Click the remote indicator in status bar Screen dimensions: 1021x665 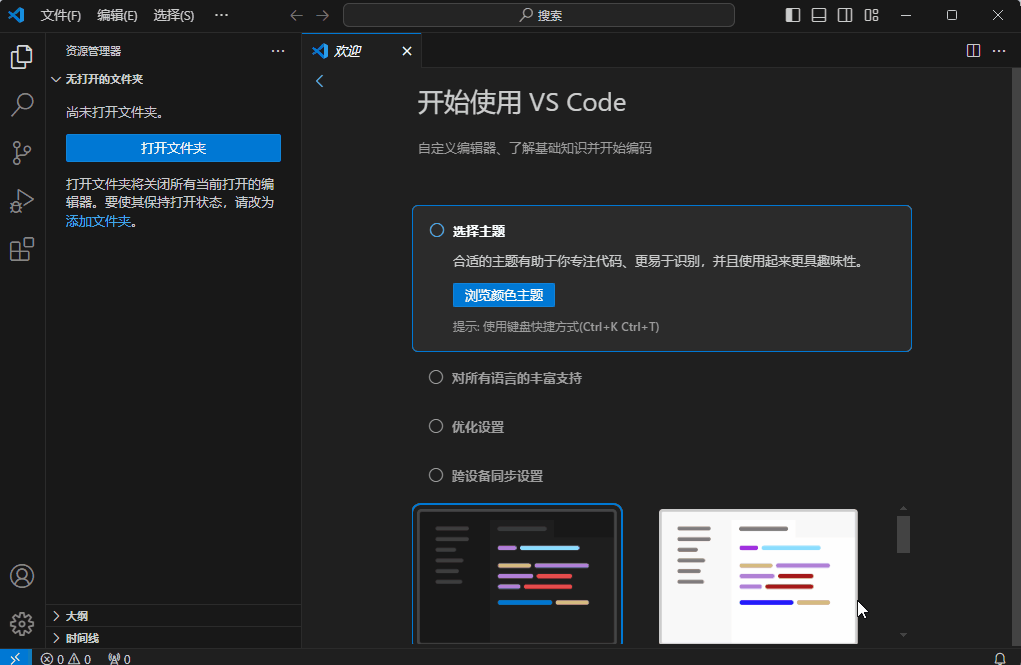[x=15, y=658]
